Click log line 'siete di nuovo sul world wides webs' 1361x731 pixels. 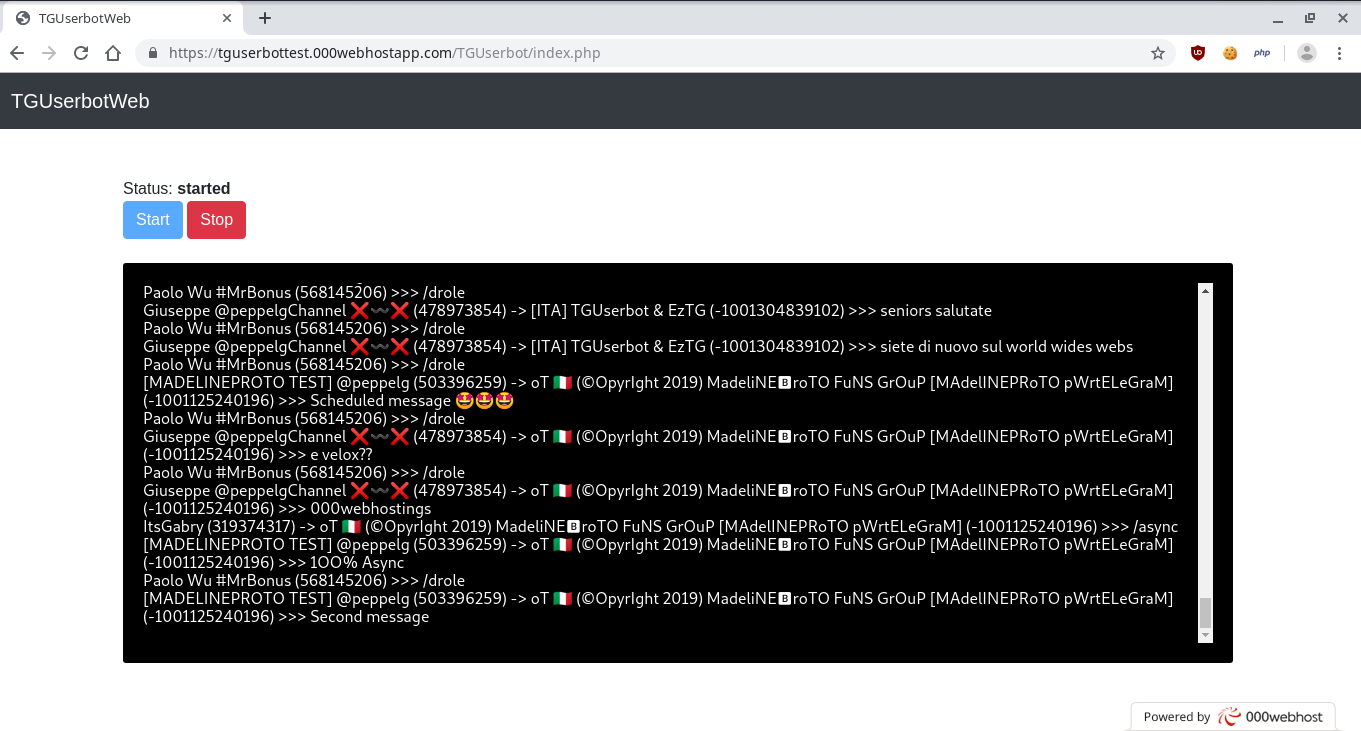[x=638, y=346]
